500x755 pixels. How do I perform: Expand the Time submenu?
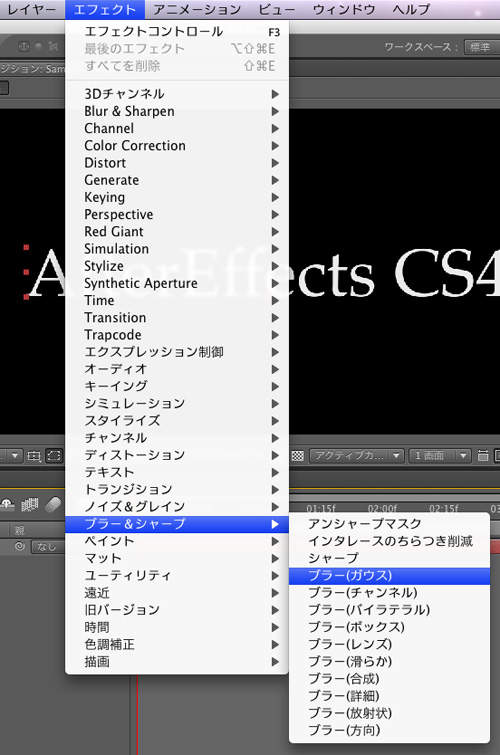177,300
